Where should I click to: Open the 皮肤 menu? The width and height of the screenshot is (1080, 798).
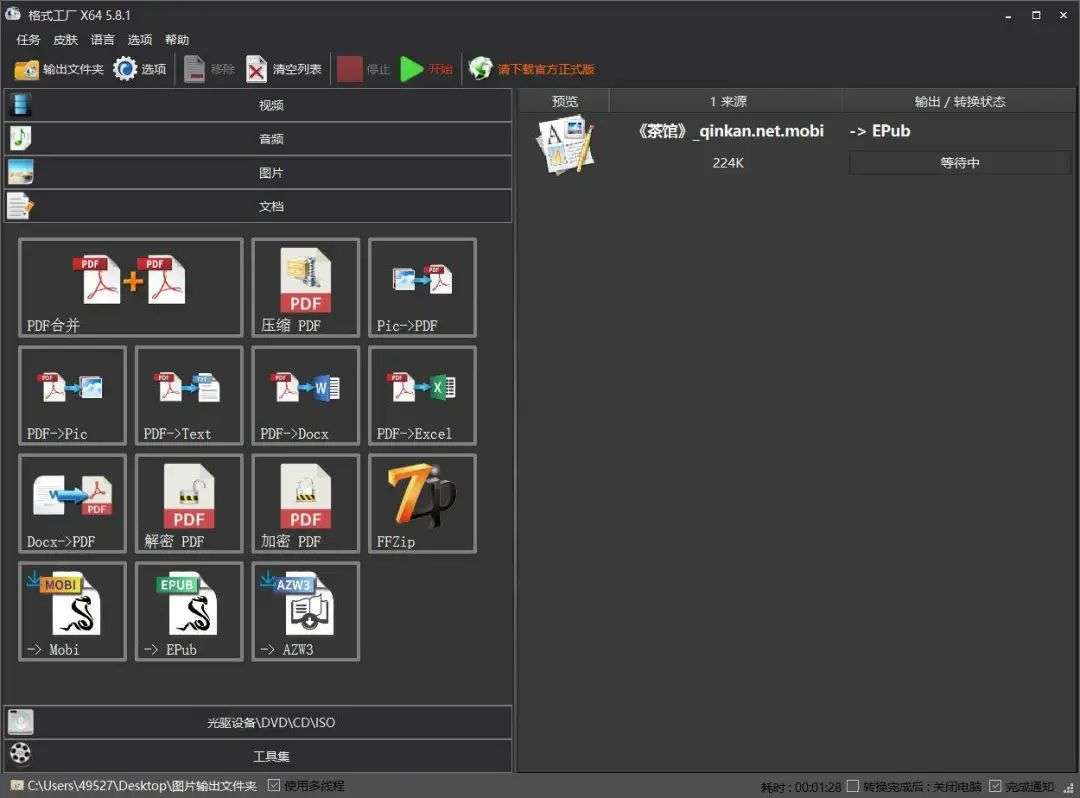click(65, 40)
